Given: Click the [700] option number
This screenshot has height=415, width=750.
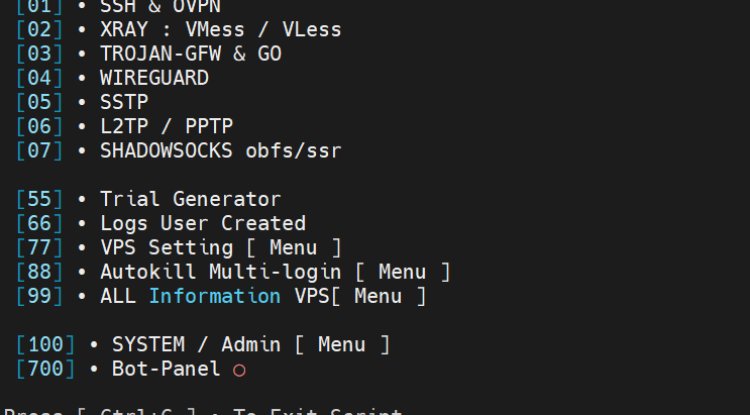Looking at the screenshot, I should [x=46, y=369].
